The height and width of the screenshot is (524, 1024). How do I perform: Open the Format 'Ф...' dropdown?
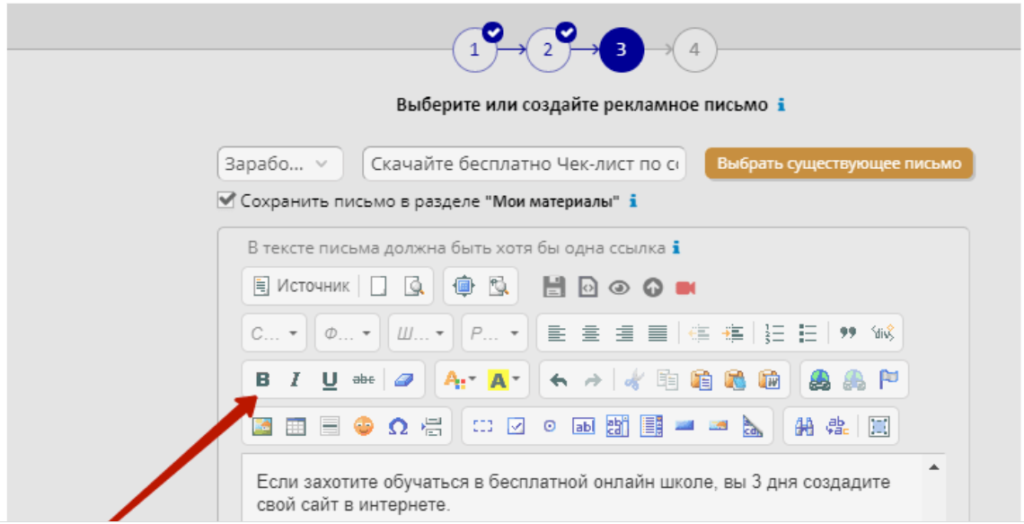(x=347, y=333)
